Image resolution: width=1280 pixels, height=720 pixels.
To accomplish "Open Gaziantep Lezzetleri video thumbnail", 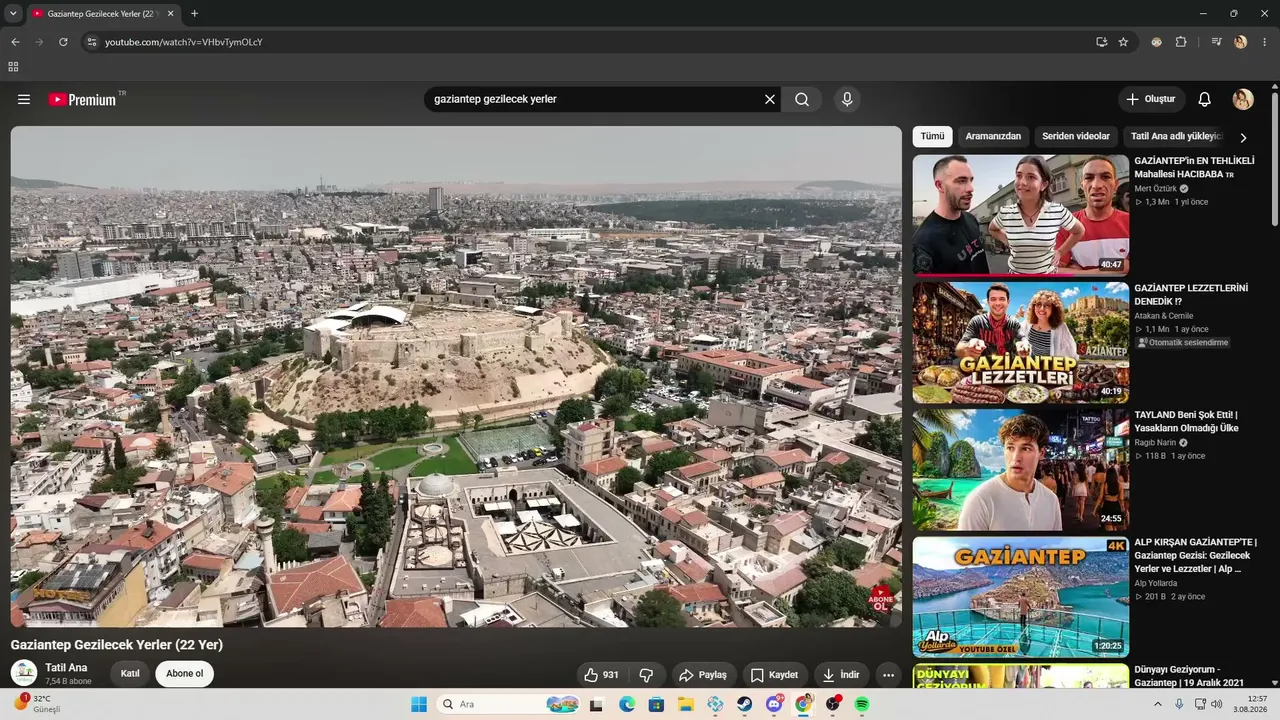I will click(1020, 343).
